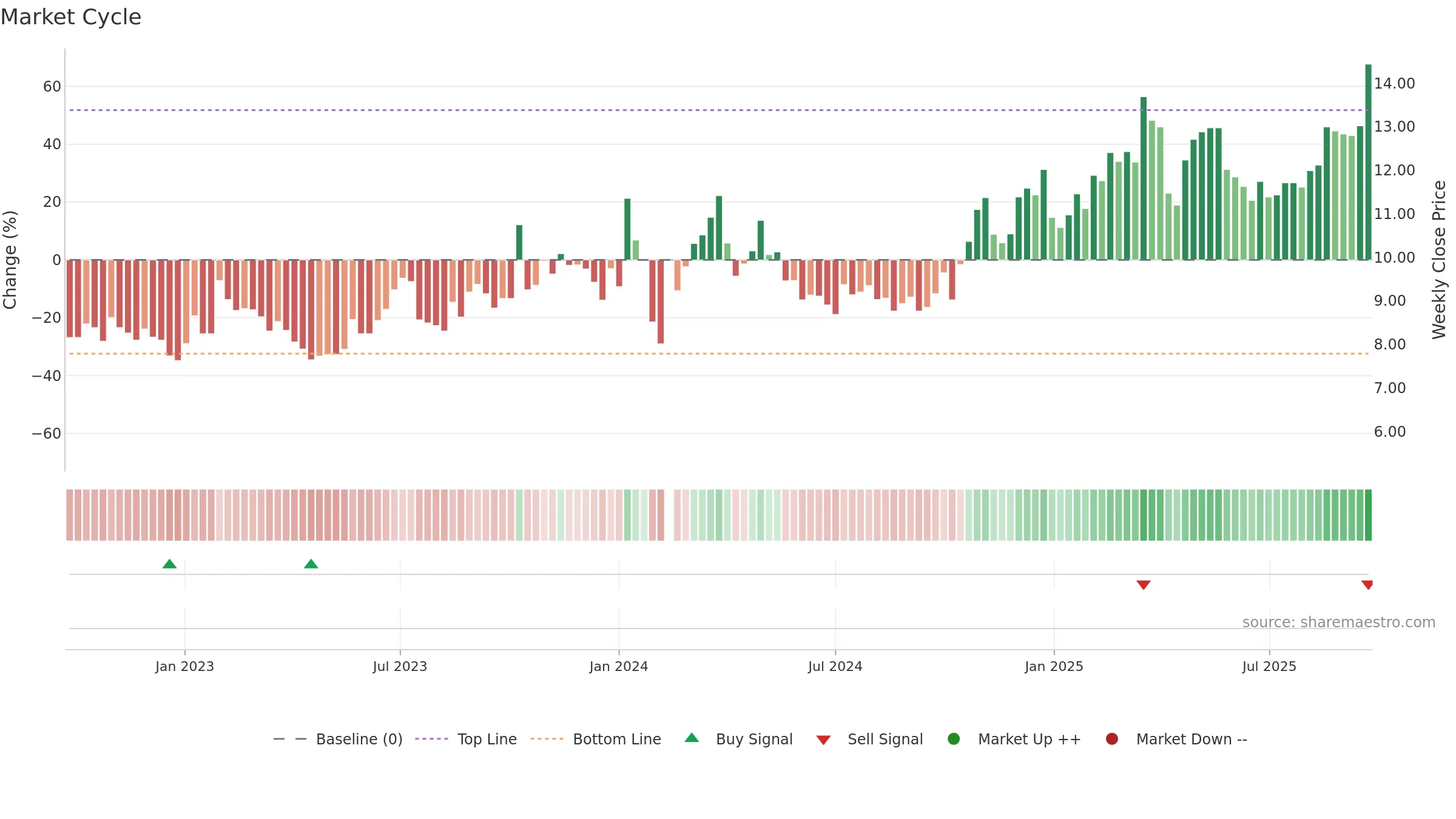This screenshot has width=1456, height=819.
Task: Toggle the Baseline (0) legend entry
Action: [338, 739]
